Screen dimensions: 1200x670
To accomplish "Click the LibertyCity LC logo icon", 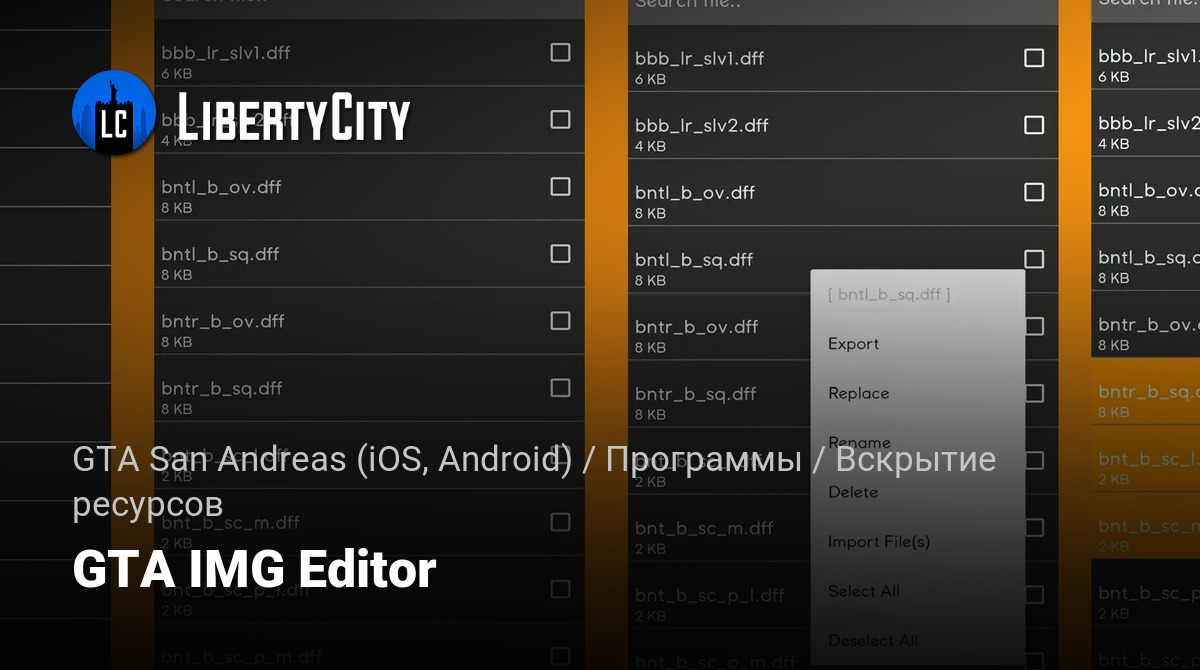I will pos(113,112).
